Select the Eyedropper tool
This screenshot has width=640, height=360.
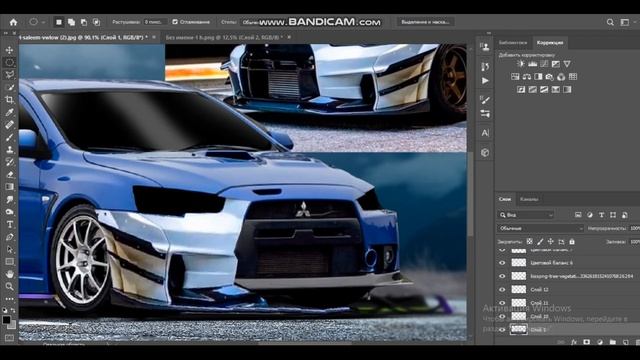point(9,112)
